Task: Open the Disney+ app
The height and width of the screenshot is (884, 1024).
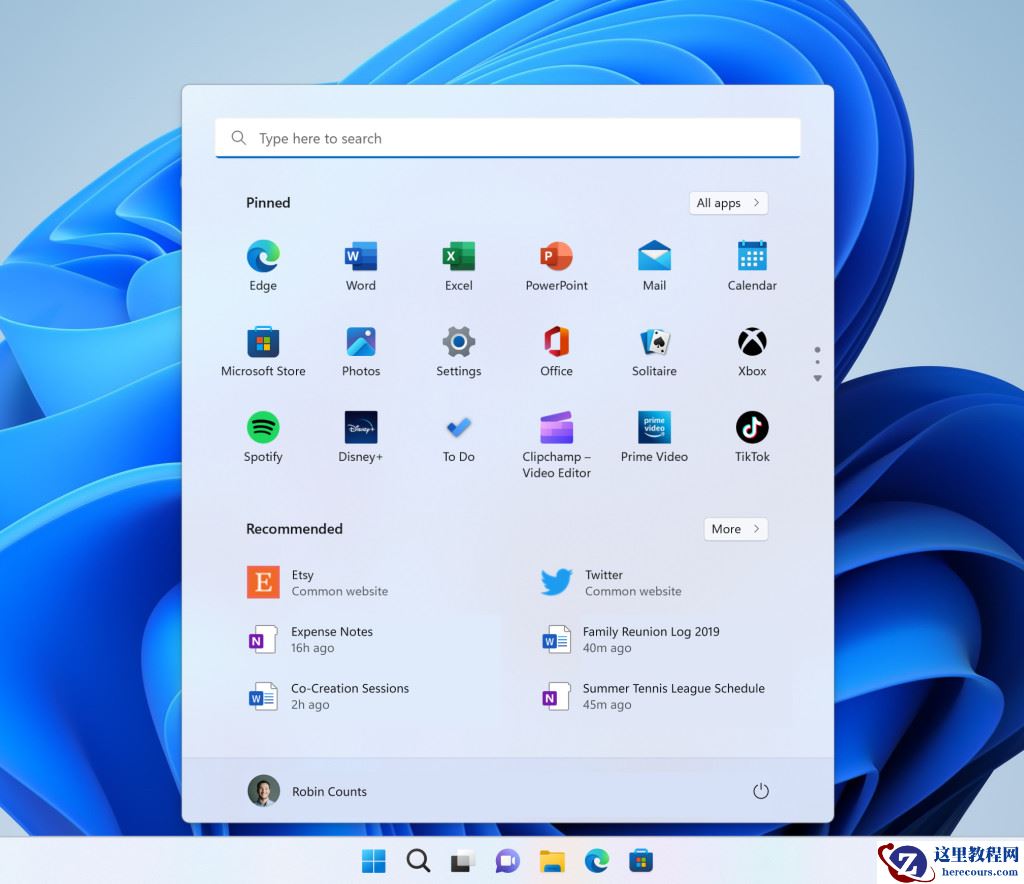Action: coord(360,429)
